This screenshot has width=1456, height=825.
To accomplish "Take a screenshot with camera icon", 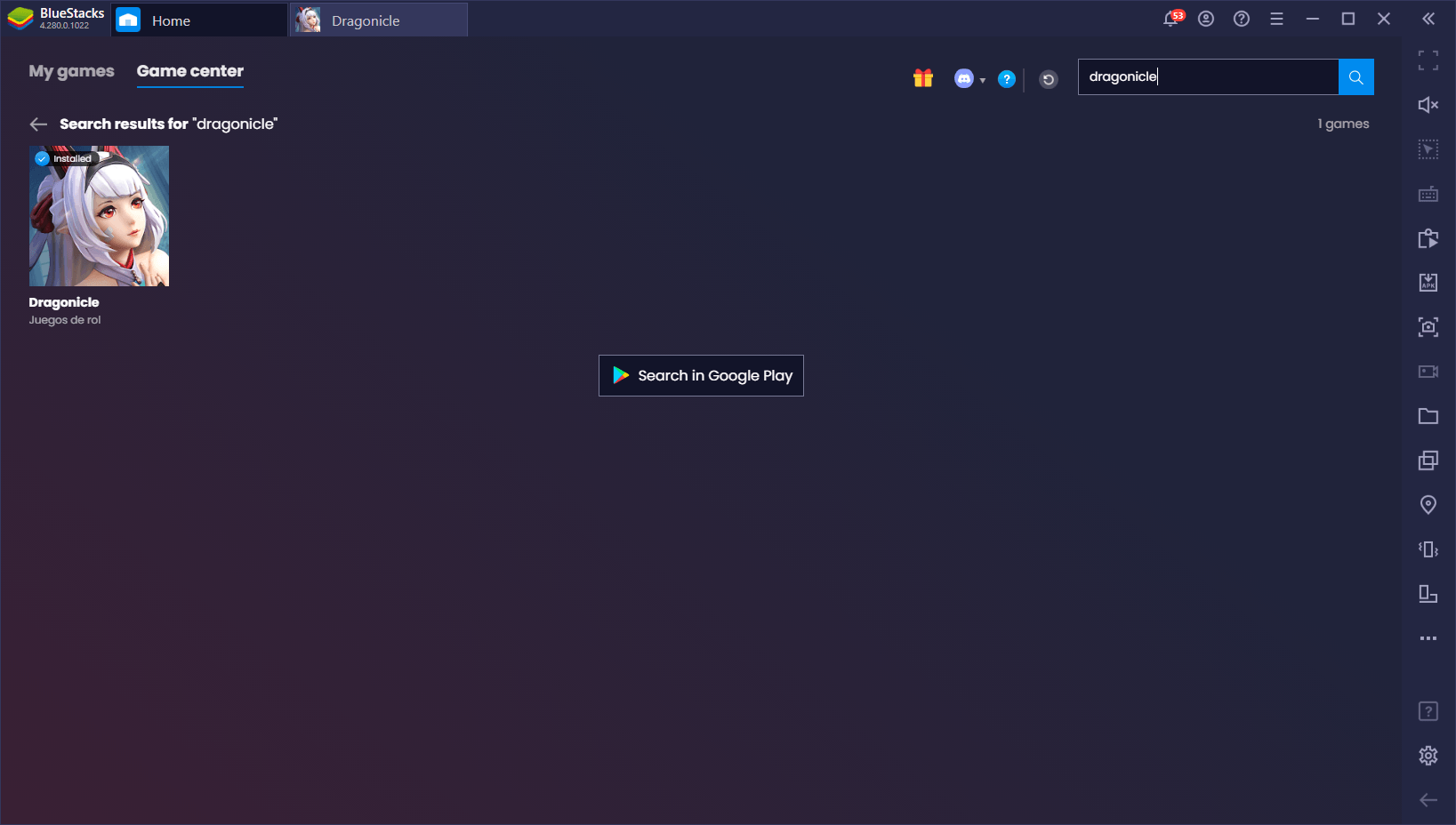I will pyautogui.click(x=1428, y=327).
